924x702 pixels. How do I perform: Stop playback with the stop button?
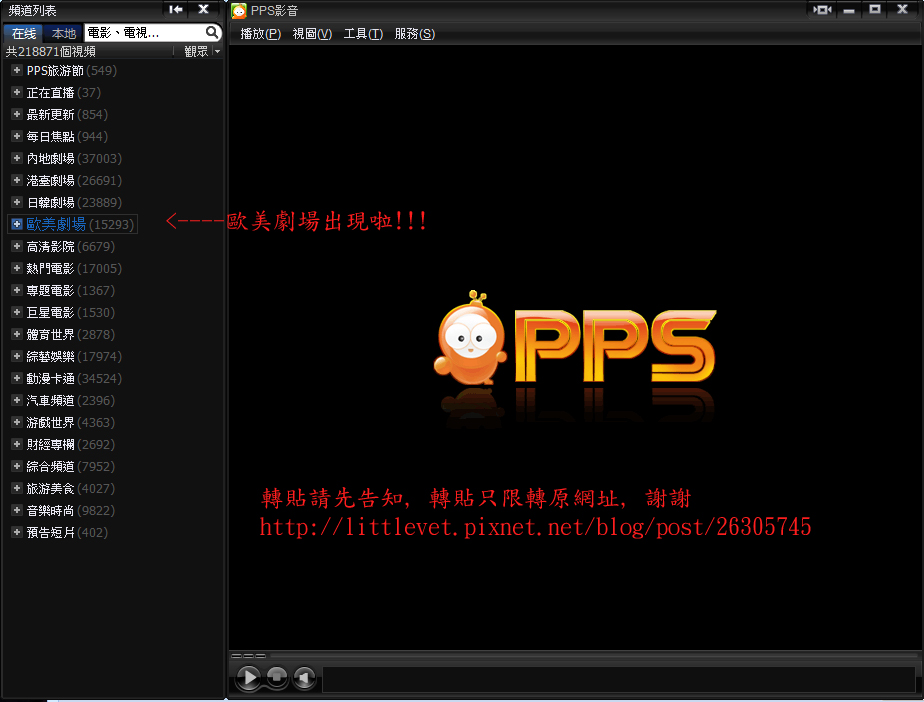coord(276,677)
